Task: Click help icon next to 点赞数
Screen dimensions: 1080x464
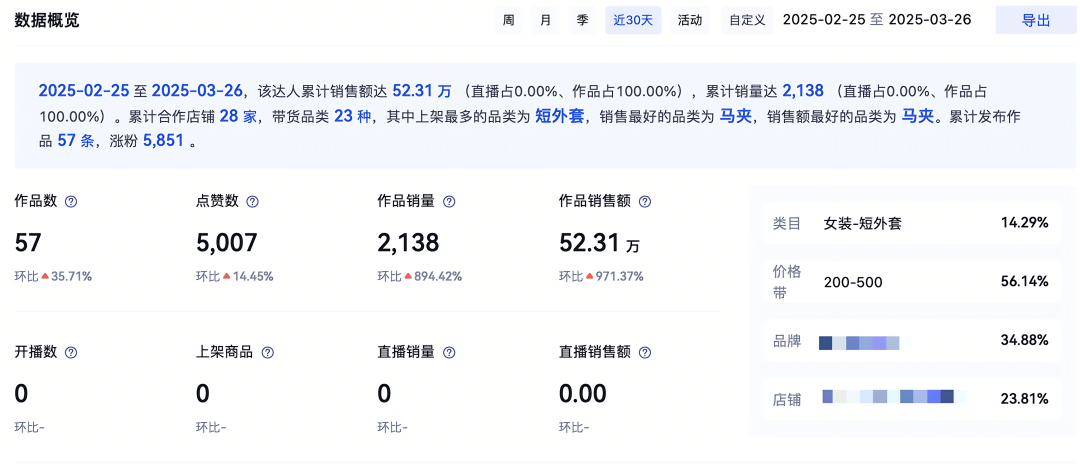Action: tap(253, 202)
